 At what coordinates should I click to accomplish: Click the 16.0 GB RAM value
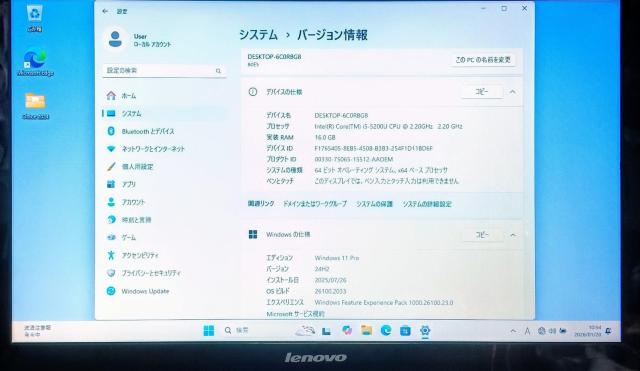pos(325,138)
